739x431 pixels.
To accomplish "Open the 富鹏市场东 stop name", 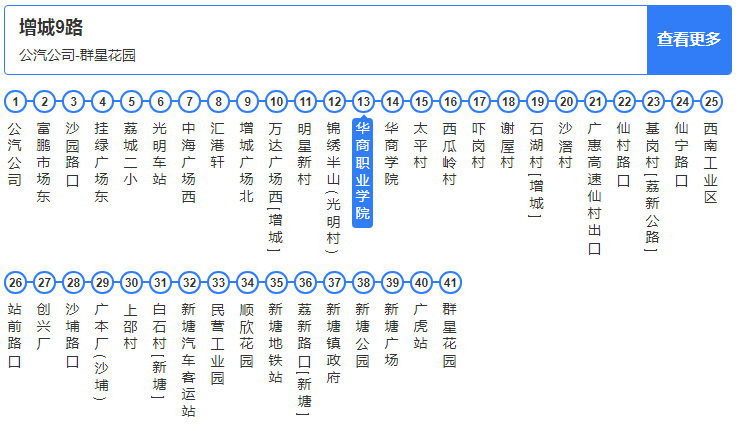I will point(44,162).
